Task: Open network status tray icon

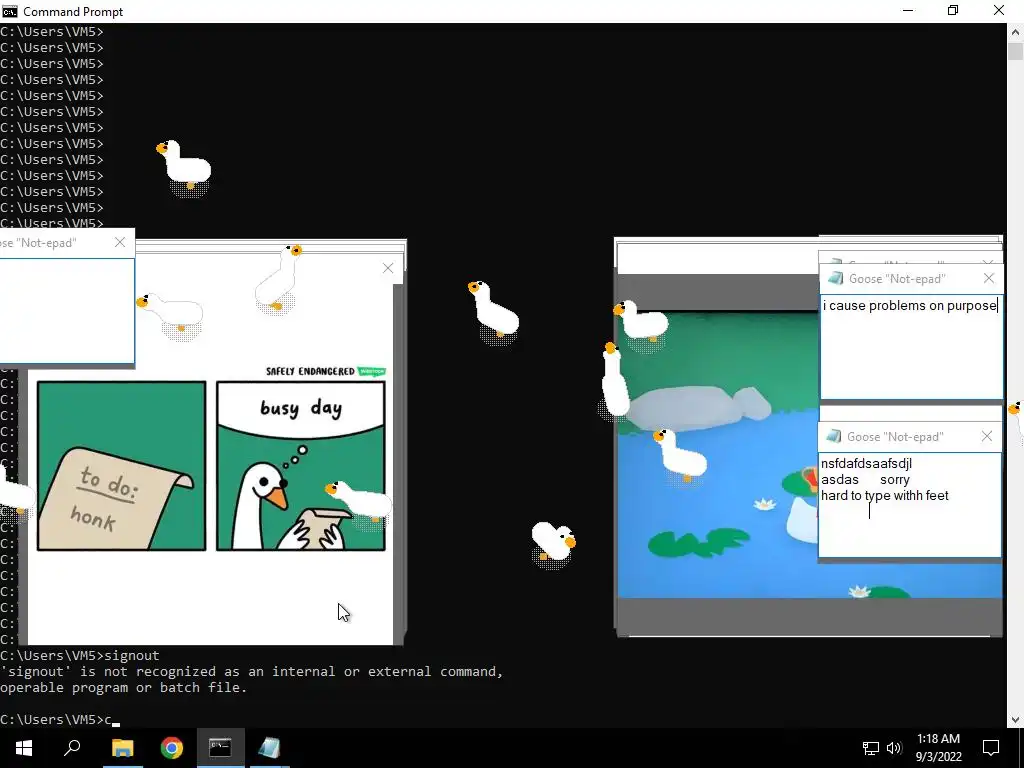Action: tap(871, 748)
